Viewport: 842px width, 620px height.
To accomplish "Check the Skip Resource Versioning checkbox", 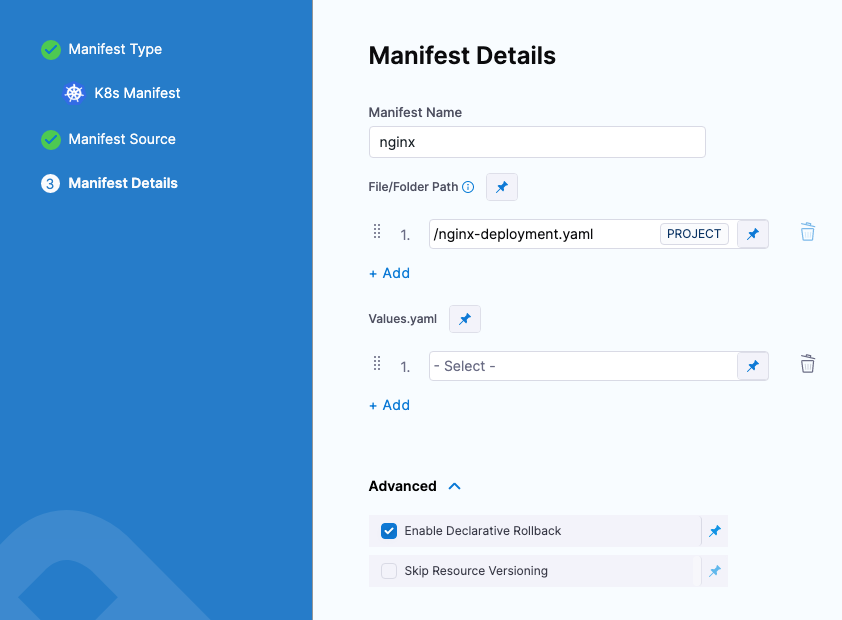I will [x=389, y=571].
